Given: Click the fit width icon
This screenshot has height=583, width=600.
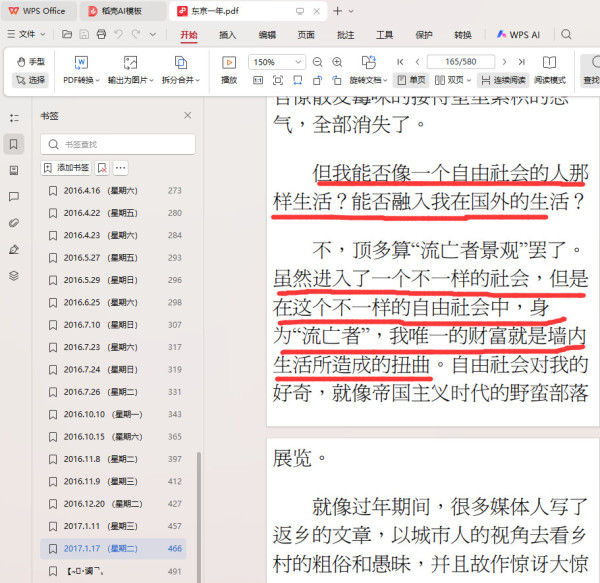Looking at the screenshot, I should pos(297,80).
